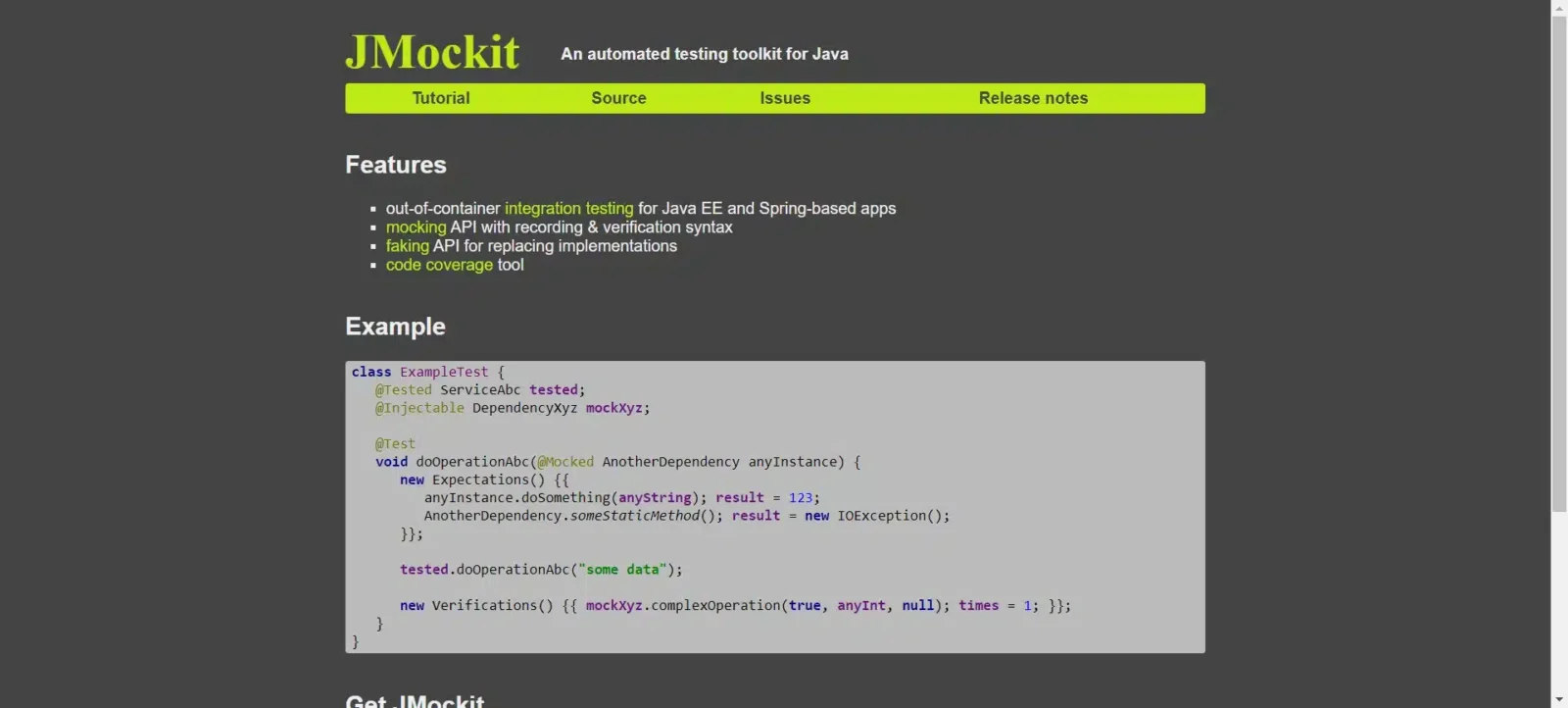This screenshot has height=708, width=1568.
Task: View the Release notes
Action: [x=1033, y=98]
